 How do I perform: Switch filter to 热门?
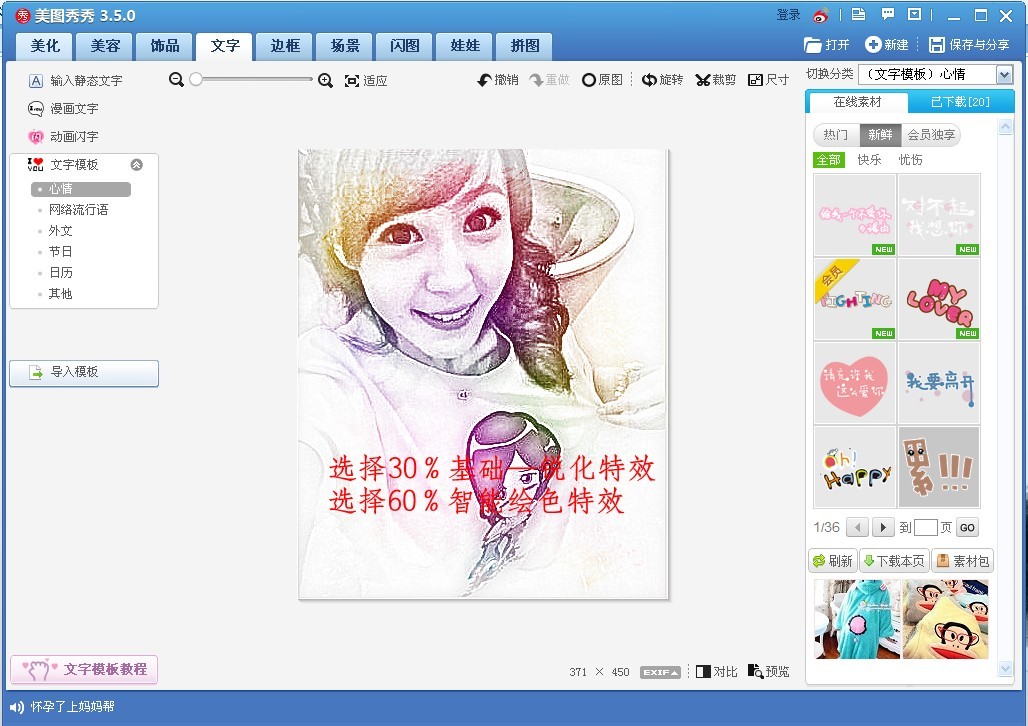pos(835,135)
